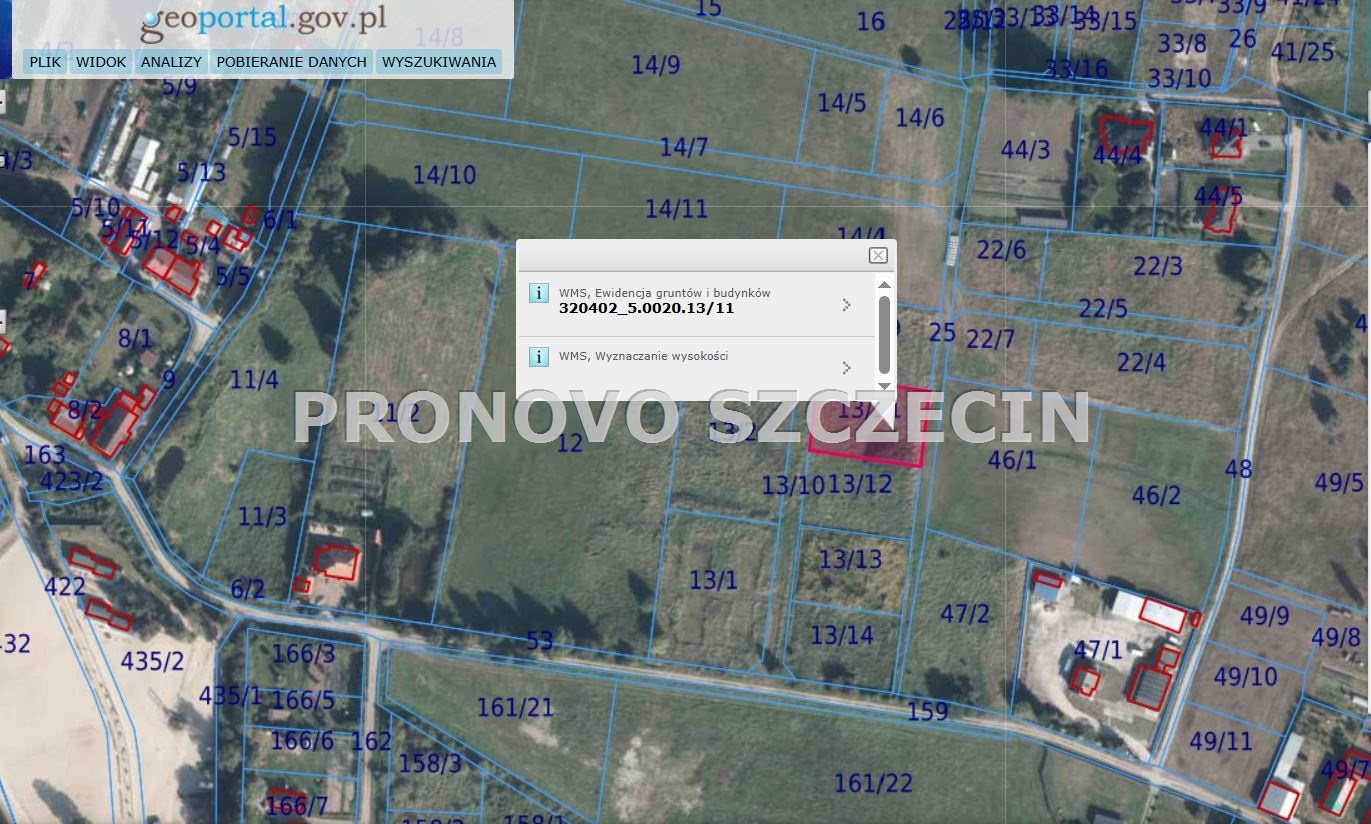Image resolution: width=1371 pixels, height=824 pixels.
Task: Click parcel label 8/1 on map
Action: point(136,339)
